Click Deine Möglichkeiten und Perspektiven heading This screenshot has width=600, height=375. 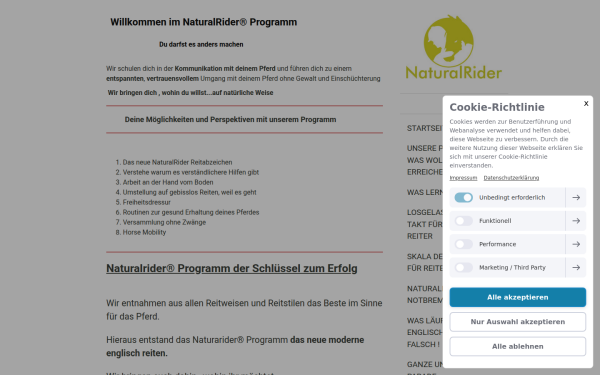[230, 119]
